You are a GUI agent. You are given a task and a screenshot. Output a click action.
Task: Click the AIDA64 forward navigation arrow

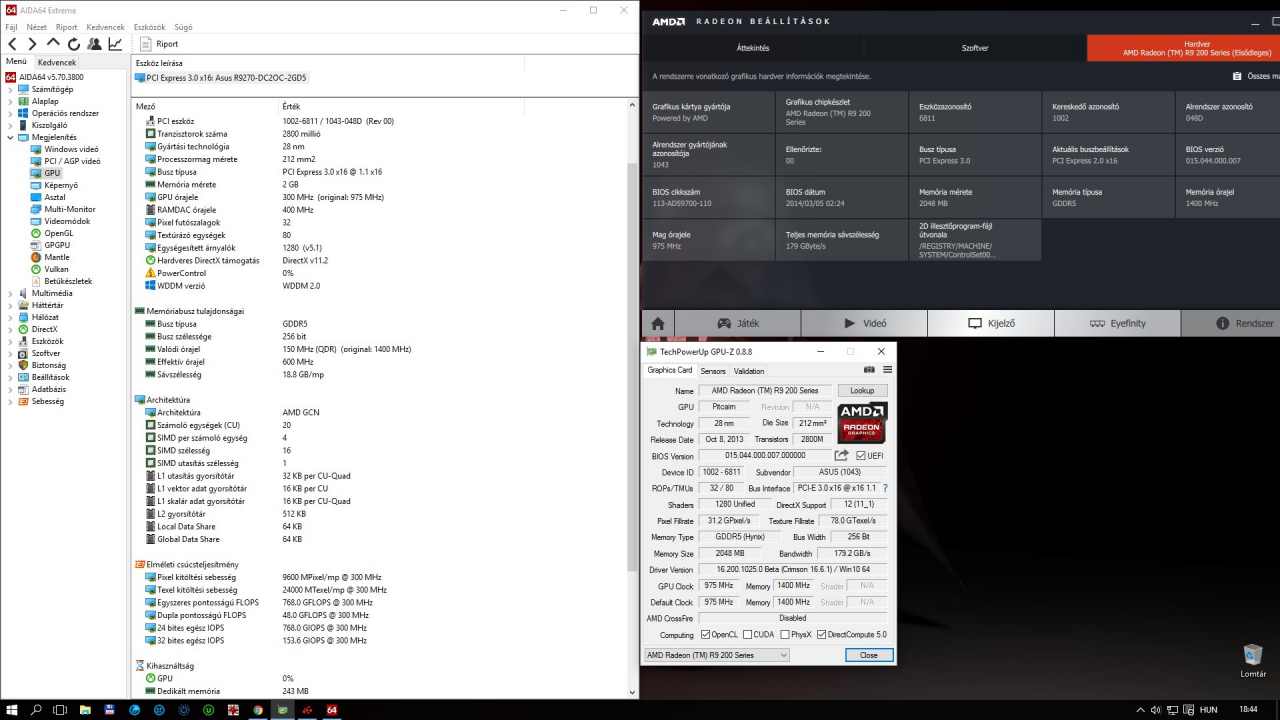click(32, 44)
